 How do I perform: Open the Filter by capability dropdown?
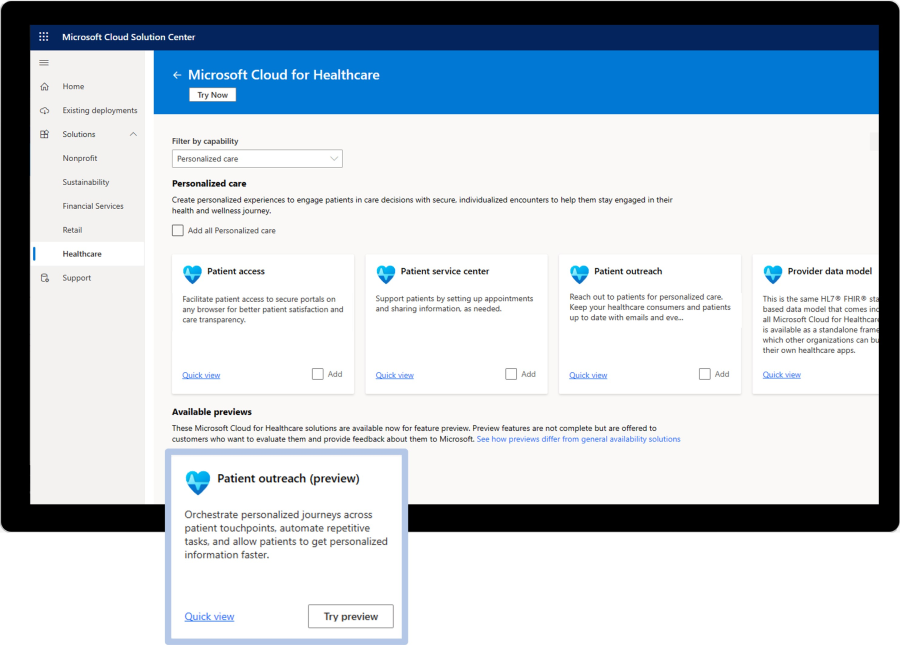point(256,158)
